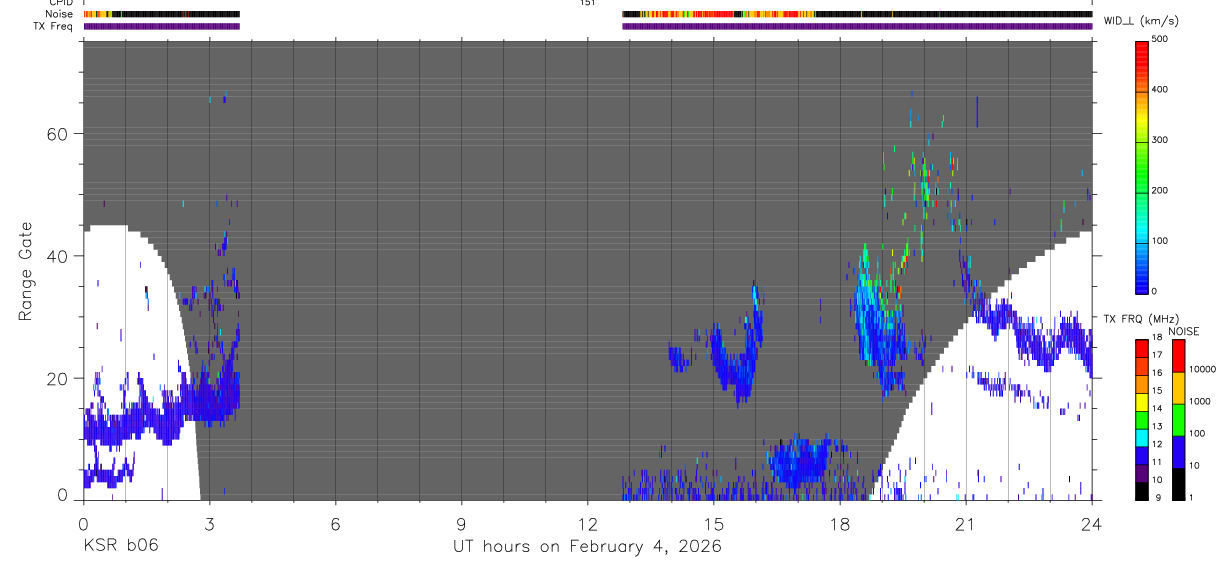
Task: Click the '9' hour tick on time axis
Action: (x=461, y=523)
